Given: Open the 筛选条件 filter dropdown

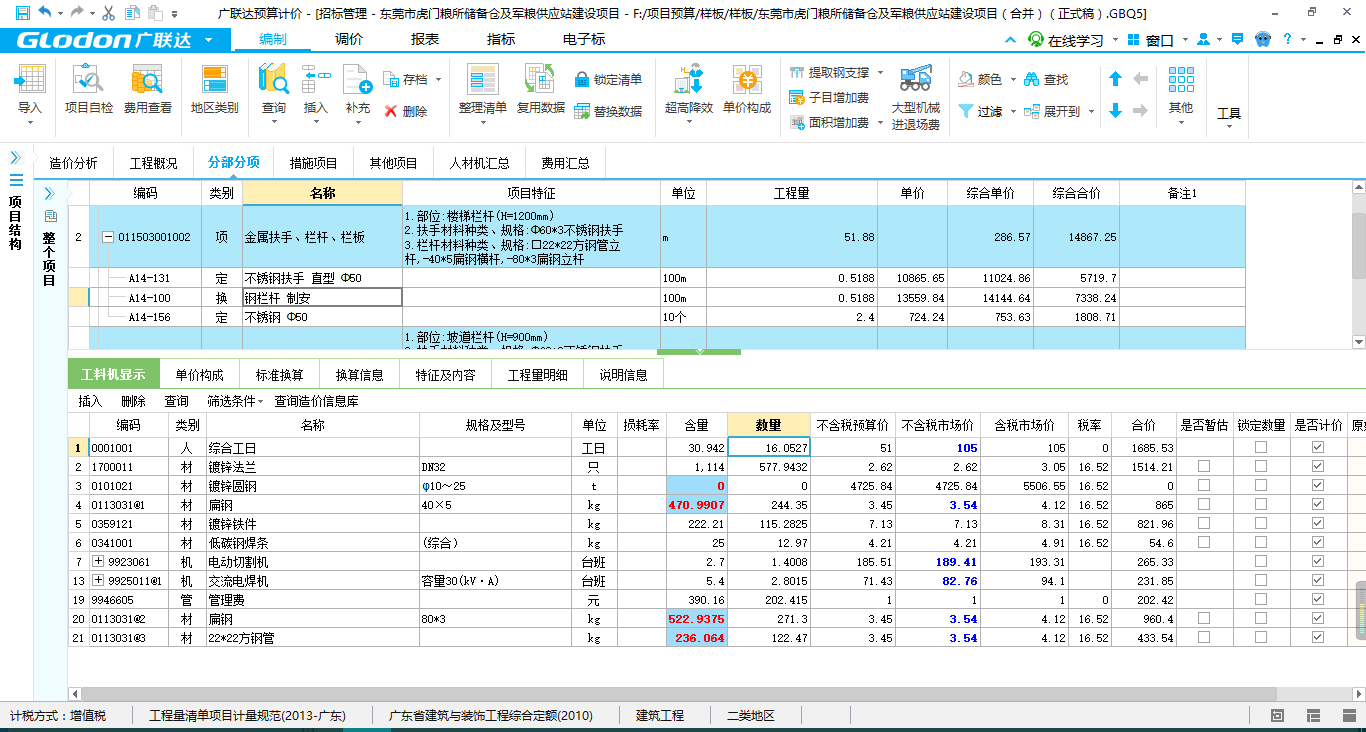Looking at the screenshot, I should click(x=235, y=401).
